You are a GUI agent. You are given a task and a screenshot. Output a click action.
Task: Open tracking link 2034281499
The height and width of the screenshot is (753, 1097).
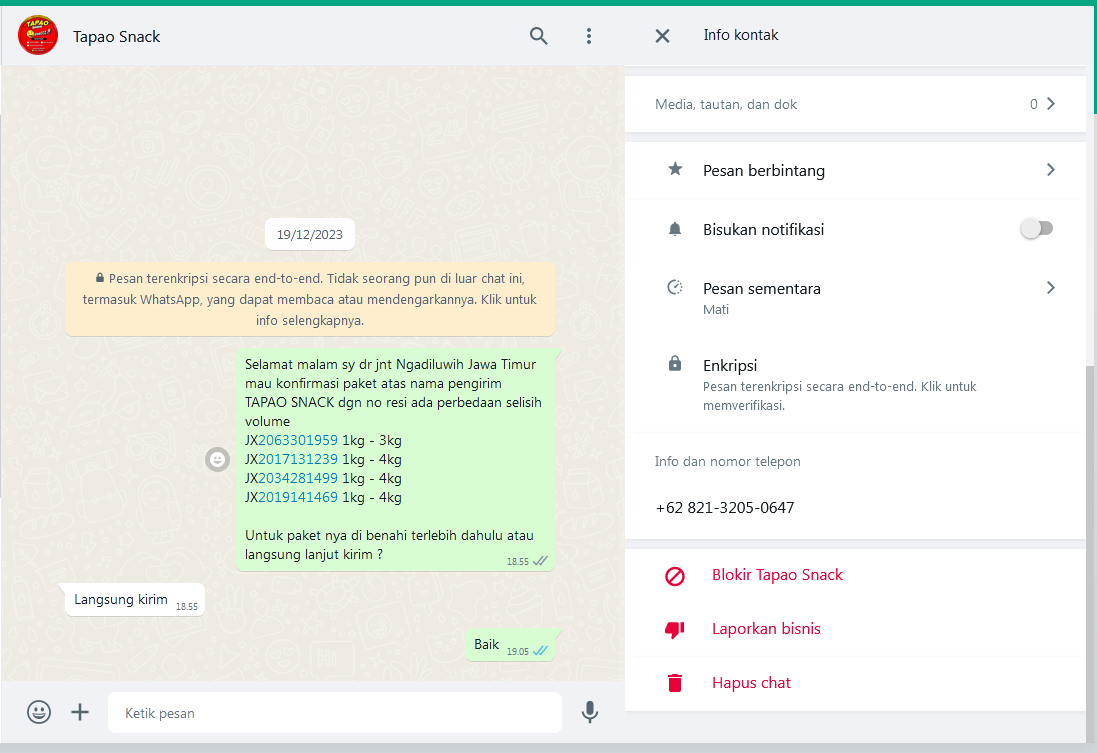(x=298, y=479)
